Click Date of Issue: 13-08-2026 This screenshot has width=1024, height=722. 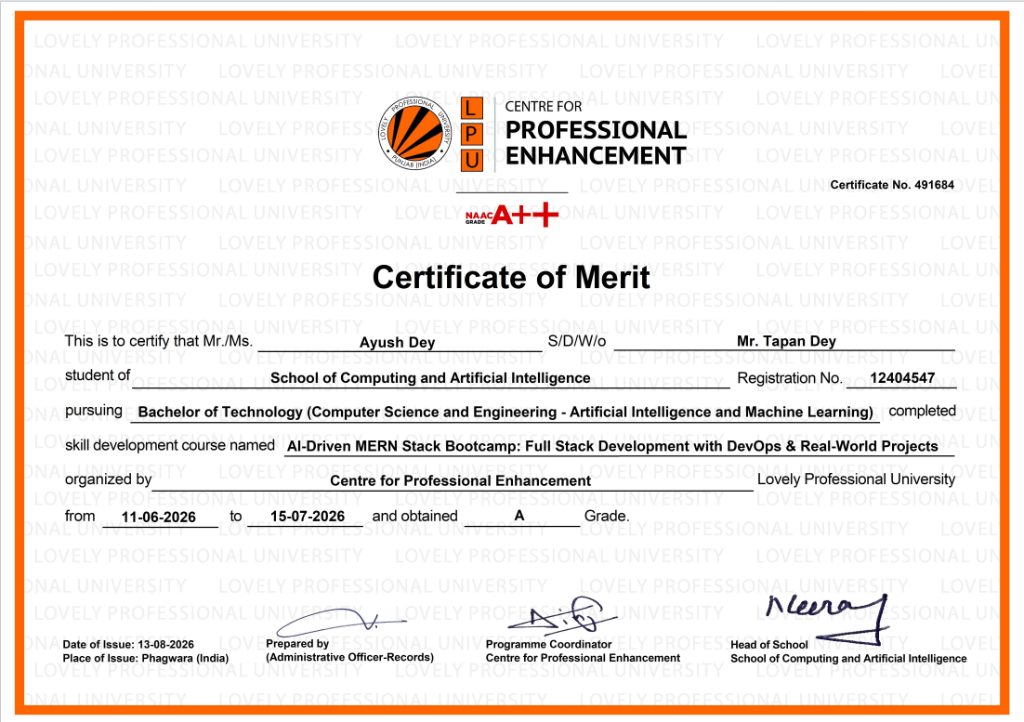click(128, 644)
